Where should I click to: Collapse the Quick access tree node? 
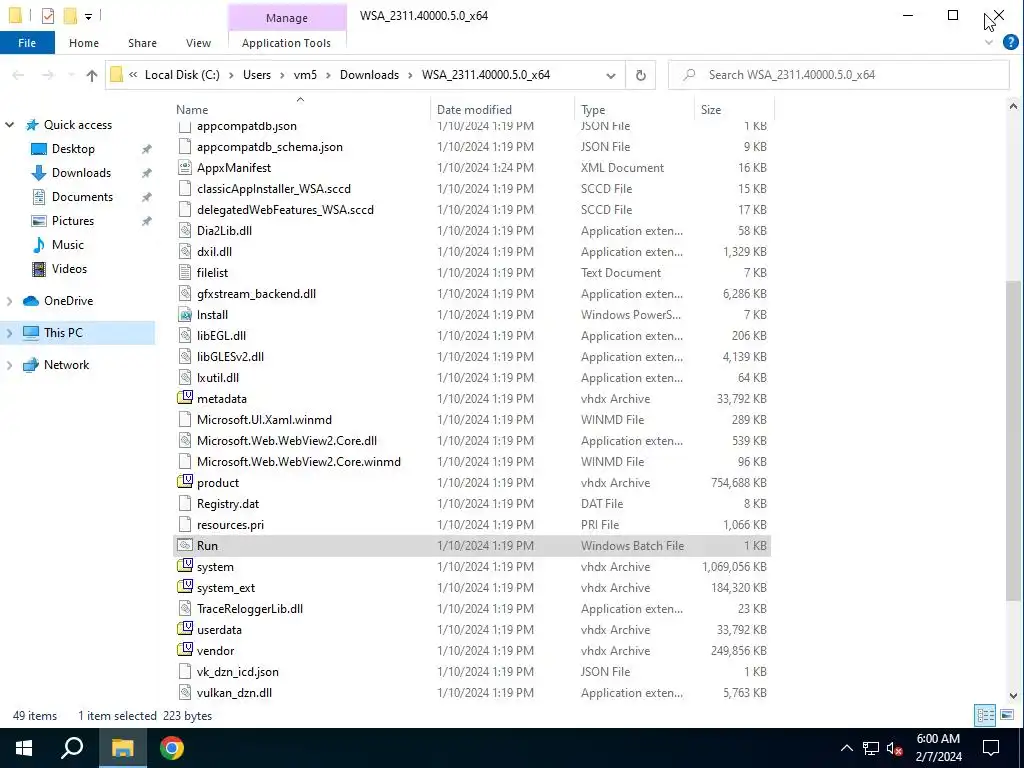pyautogui.click(x=10, y=125)
